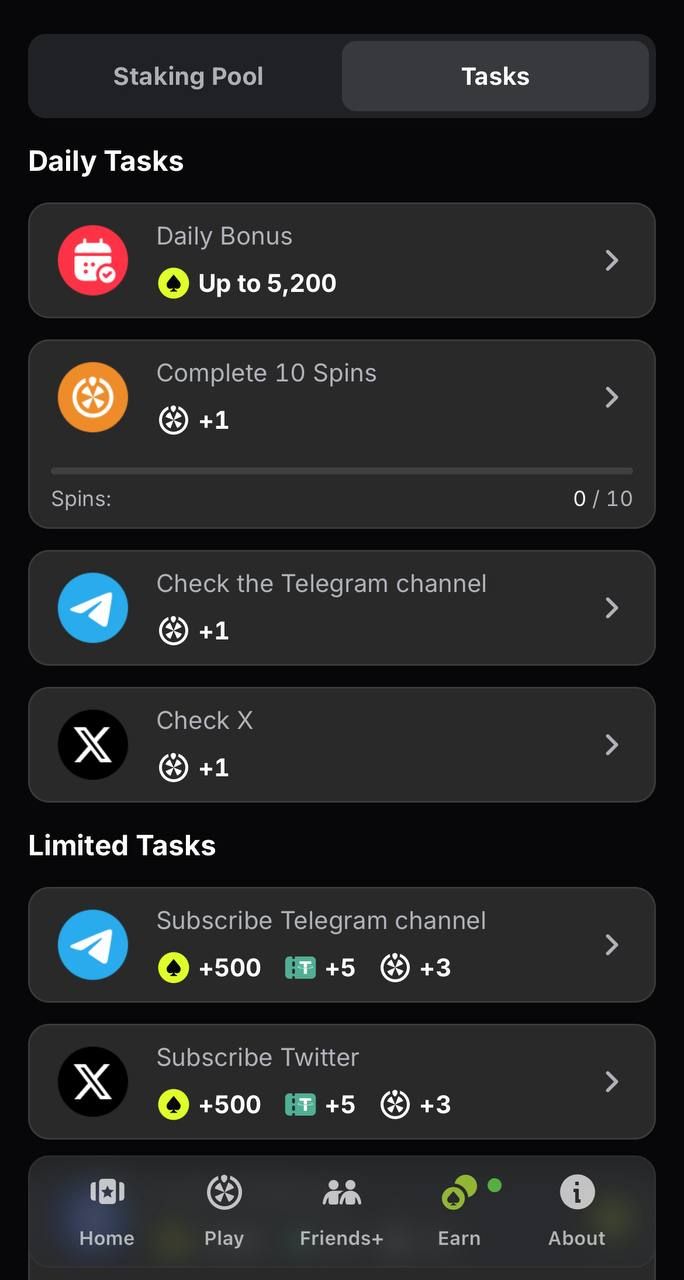
Task: Tap the Telegram icon for Subscribe Telegram channel
Action: click(x=93, y=944)
